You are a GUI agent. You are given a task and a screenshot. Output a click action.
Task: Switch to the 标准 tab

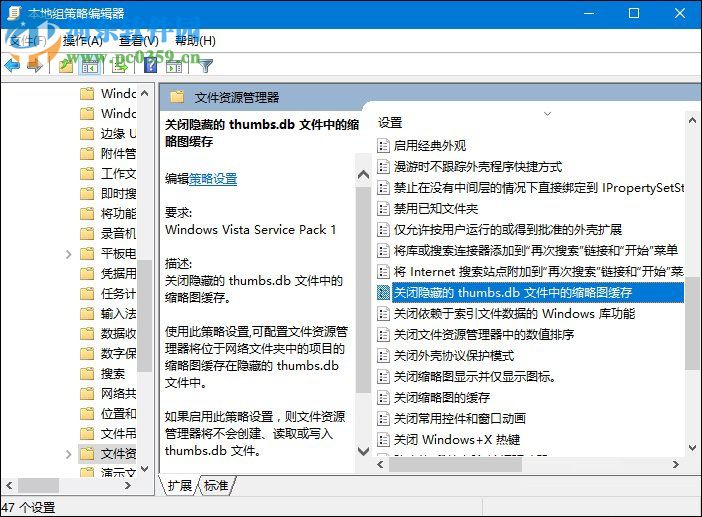tap(216, 486)
